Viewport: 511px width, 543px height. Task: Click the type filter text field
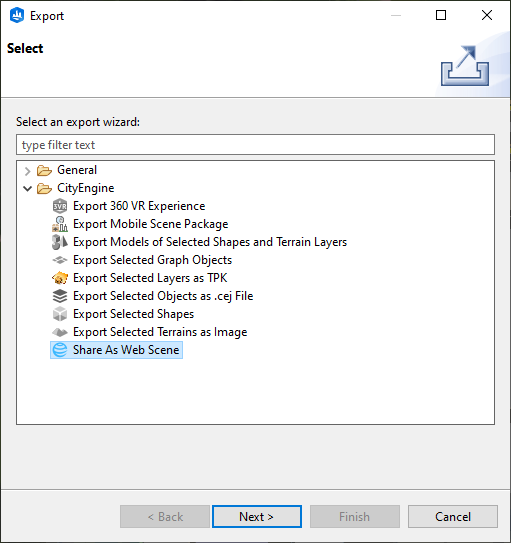click(255, 145)
